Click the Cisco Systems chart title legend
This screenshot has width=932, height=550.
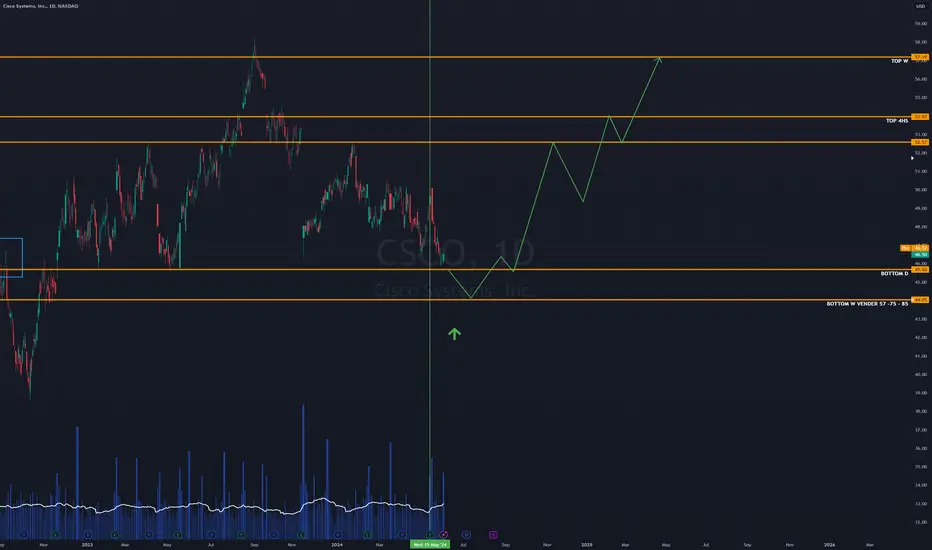coord(40,6)
